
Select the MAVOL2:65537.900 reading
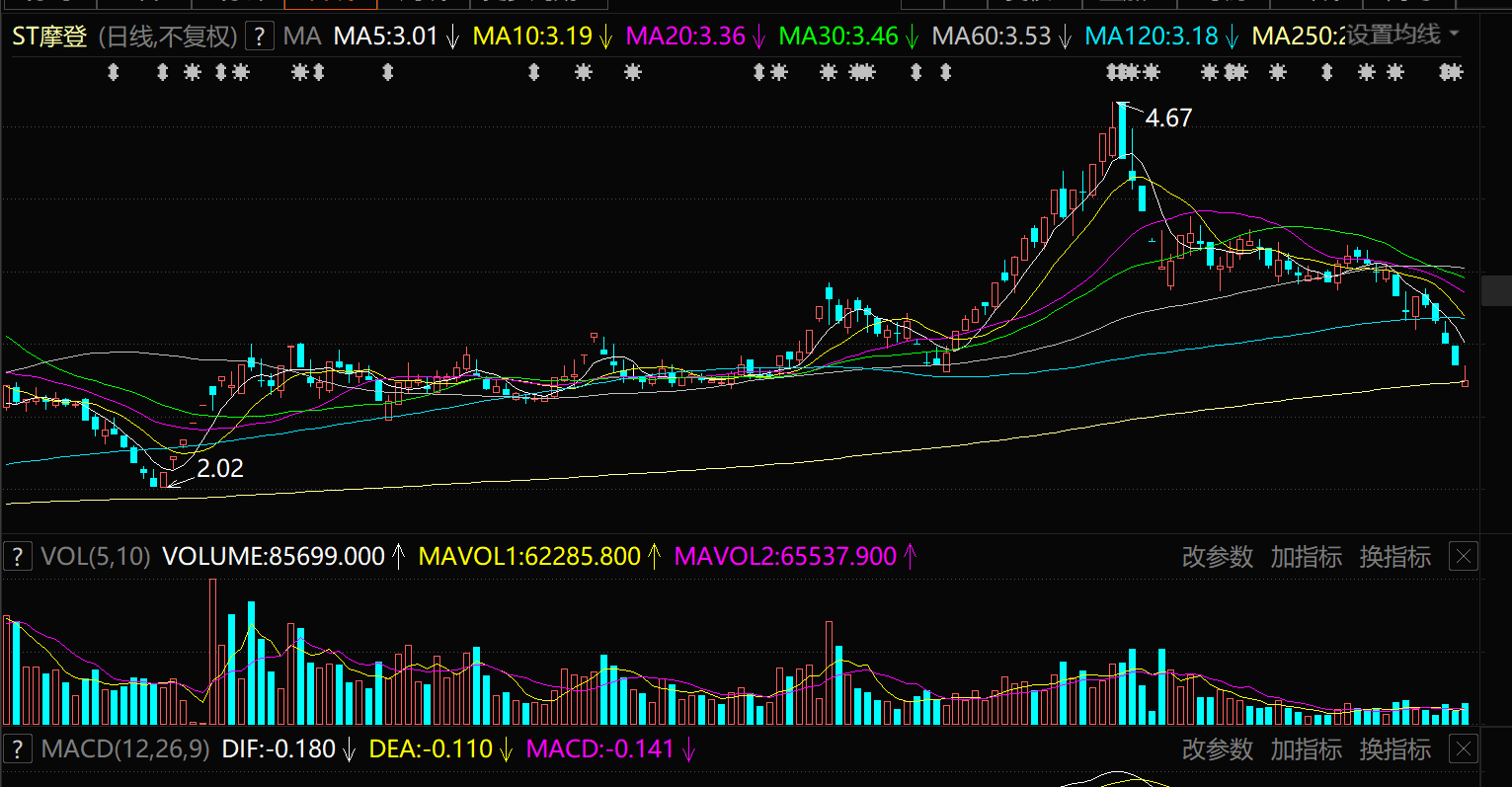(x=786, y=557)
